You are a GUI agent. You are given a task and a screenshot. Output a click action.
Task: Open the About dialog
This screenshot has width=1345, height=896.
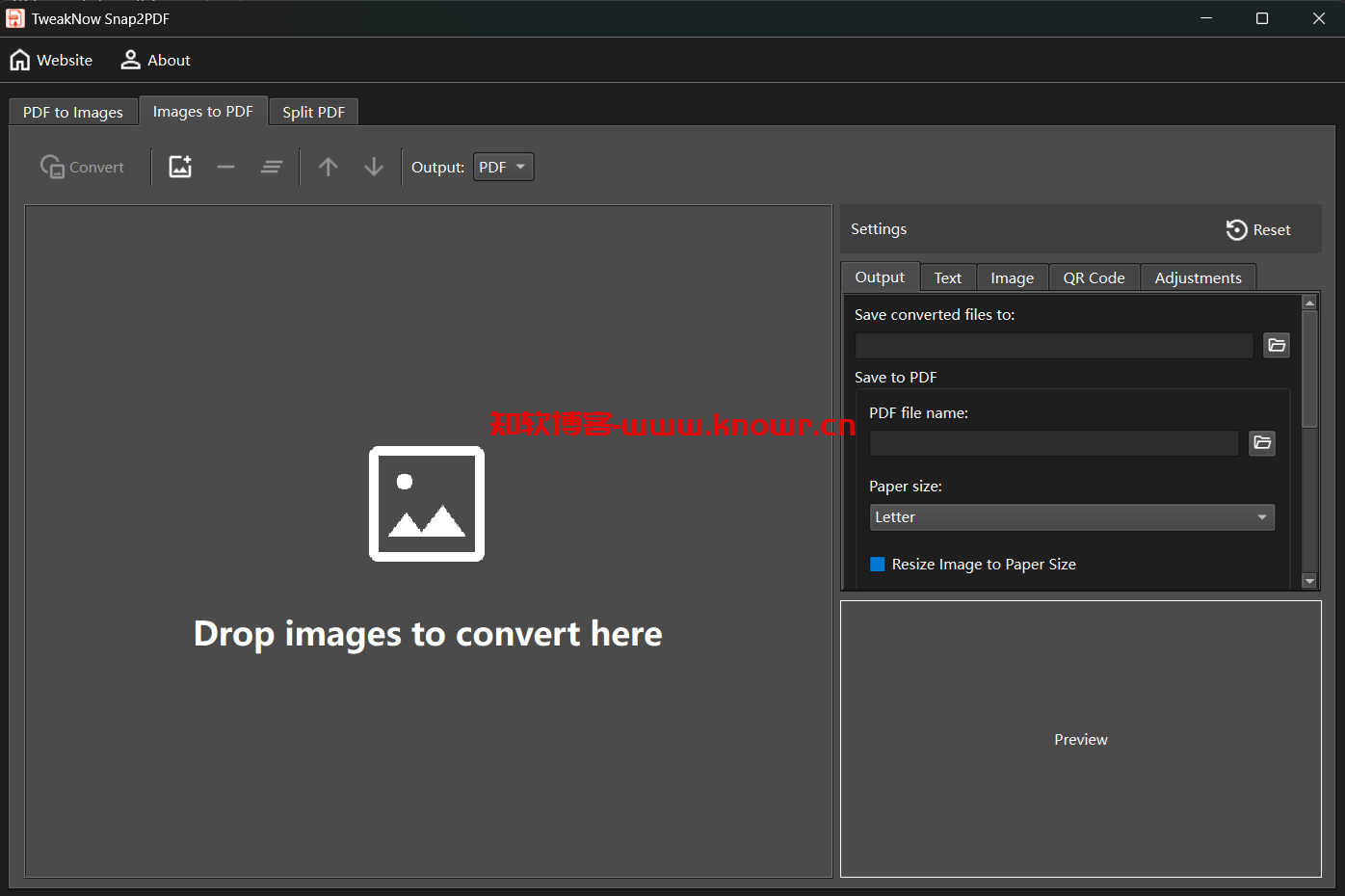click(155, 60)
